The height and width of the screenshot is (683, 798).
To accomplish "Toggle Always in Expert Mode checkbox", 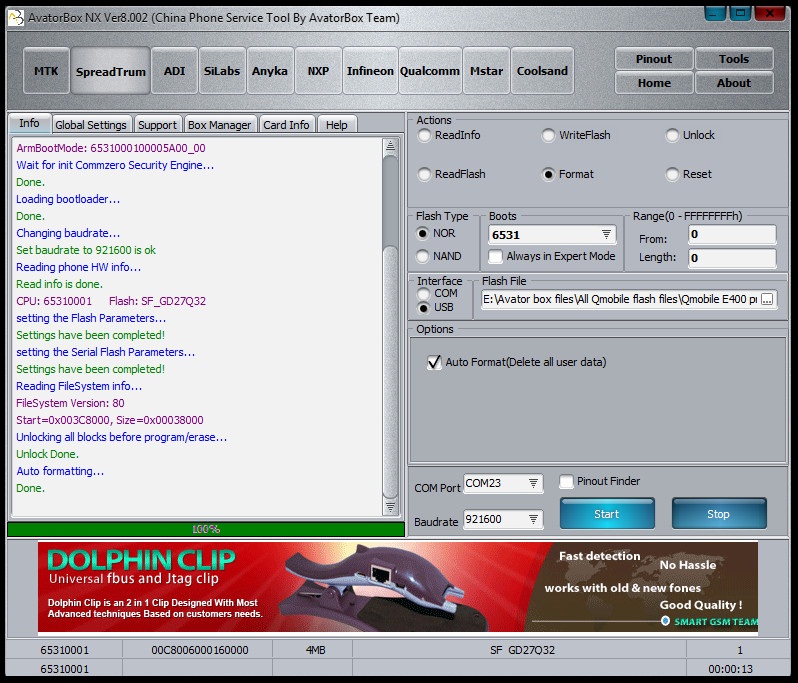I will 552,256.
